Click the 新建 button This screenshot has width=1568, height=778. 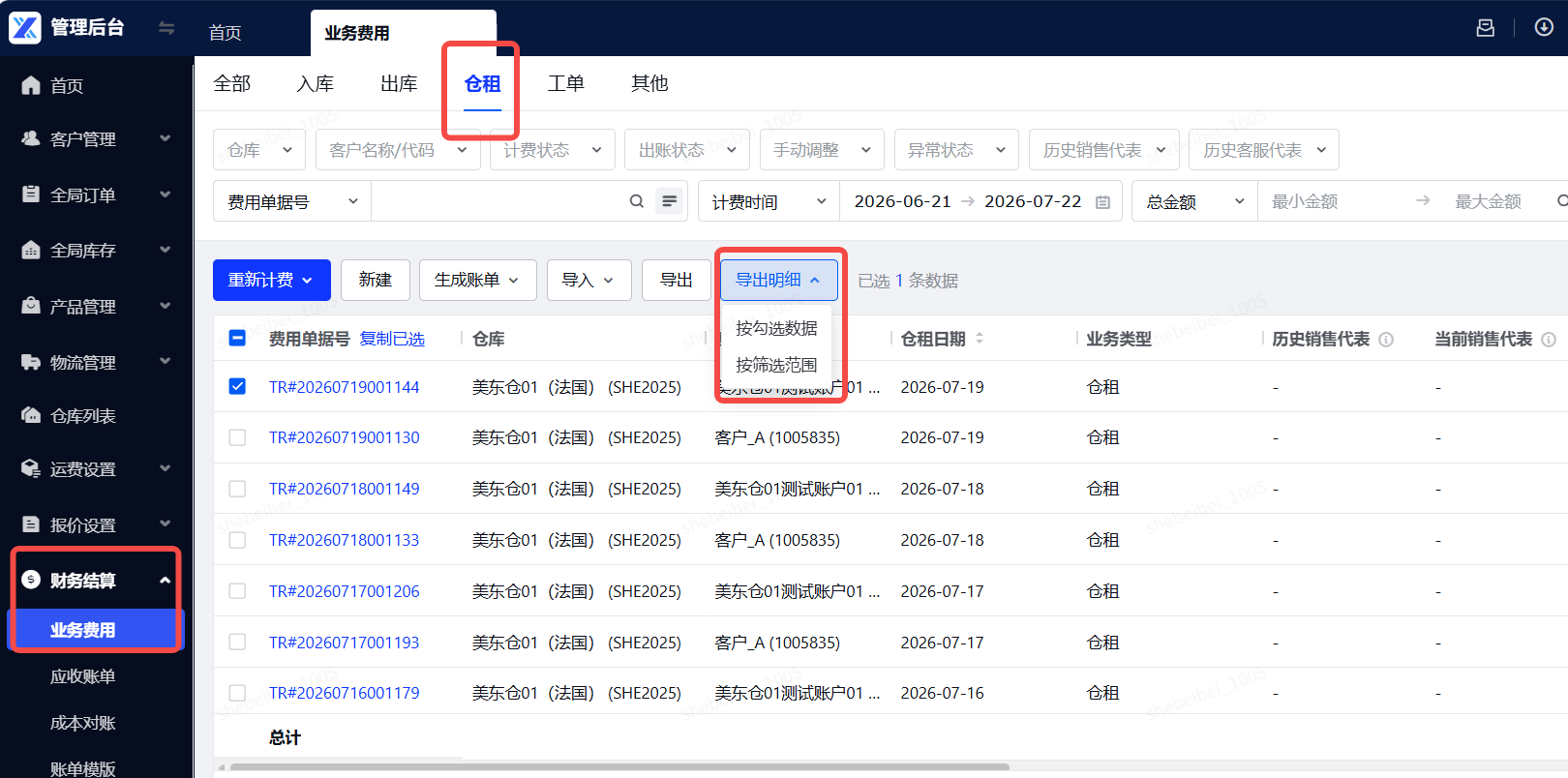click(375, 280)
